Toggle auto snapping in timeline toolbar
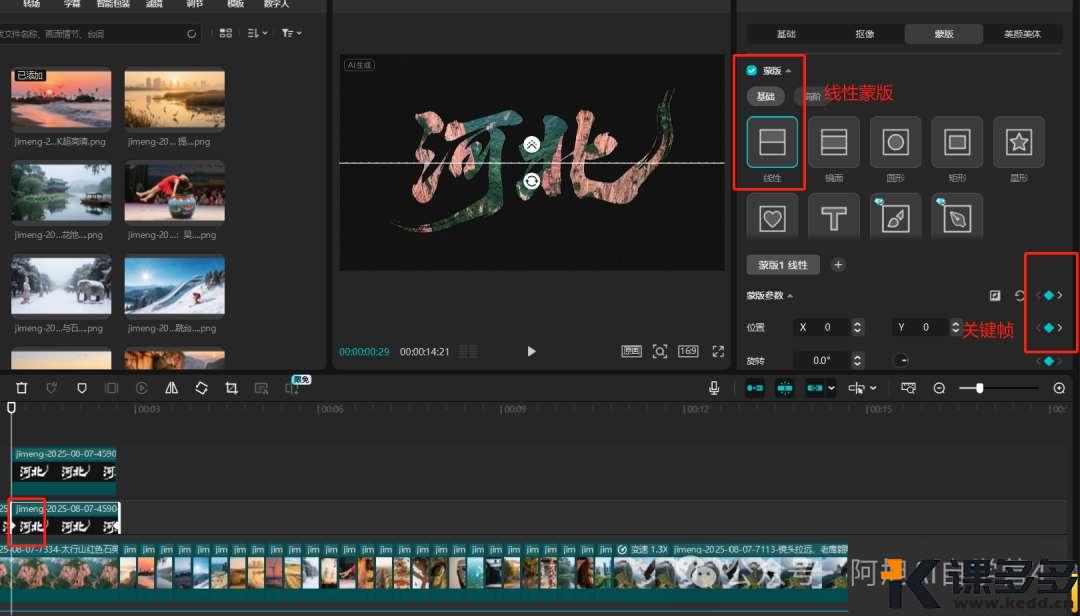Screen dimensions: 1080x616 (785, 388)
